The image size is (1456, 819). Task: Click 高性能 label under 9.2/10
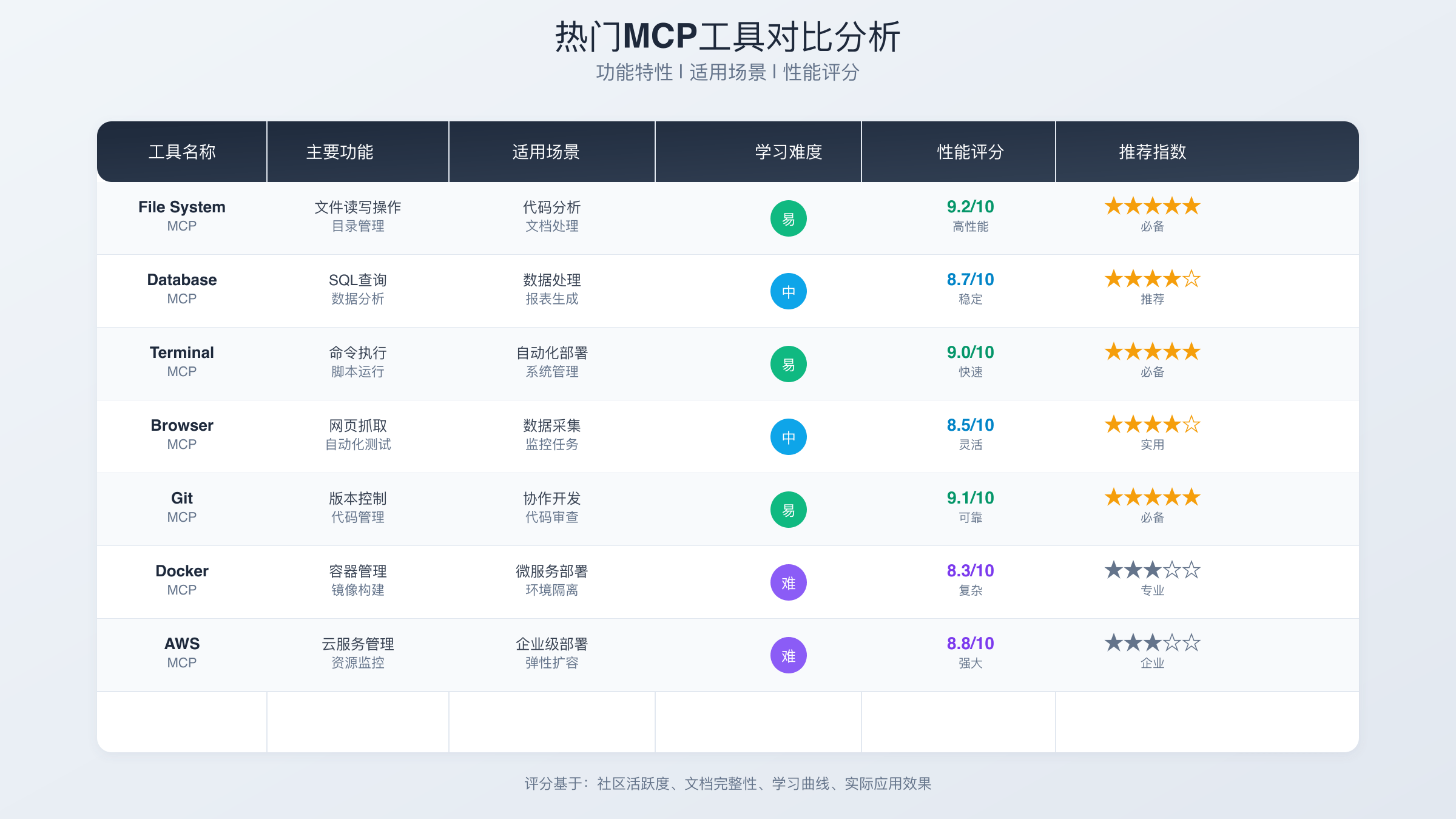click(x=970, y=226)
